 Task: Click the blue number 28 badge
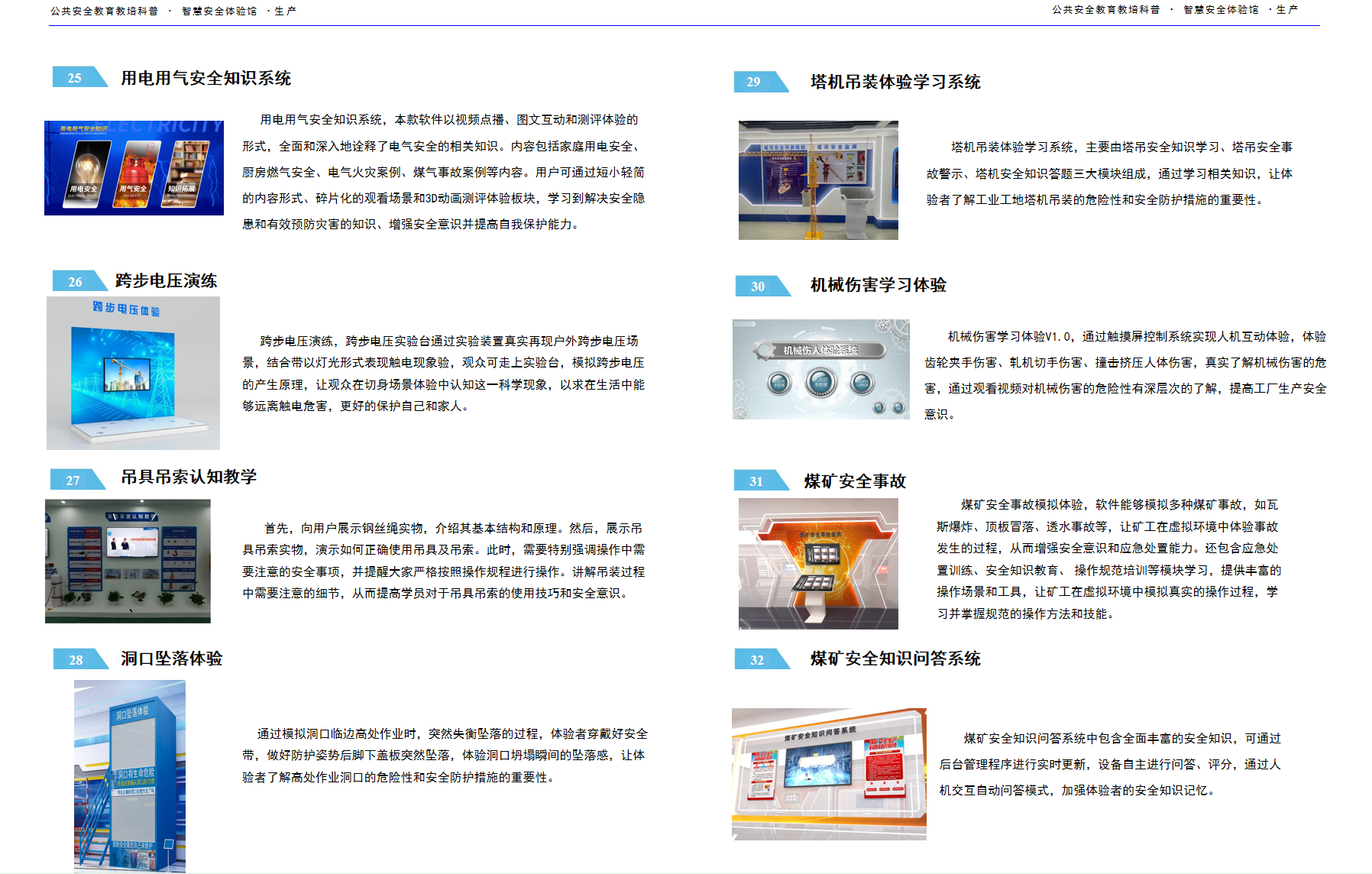(x=79, y=659)
